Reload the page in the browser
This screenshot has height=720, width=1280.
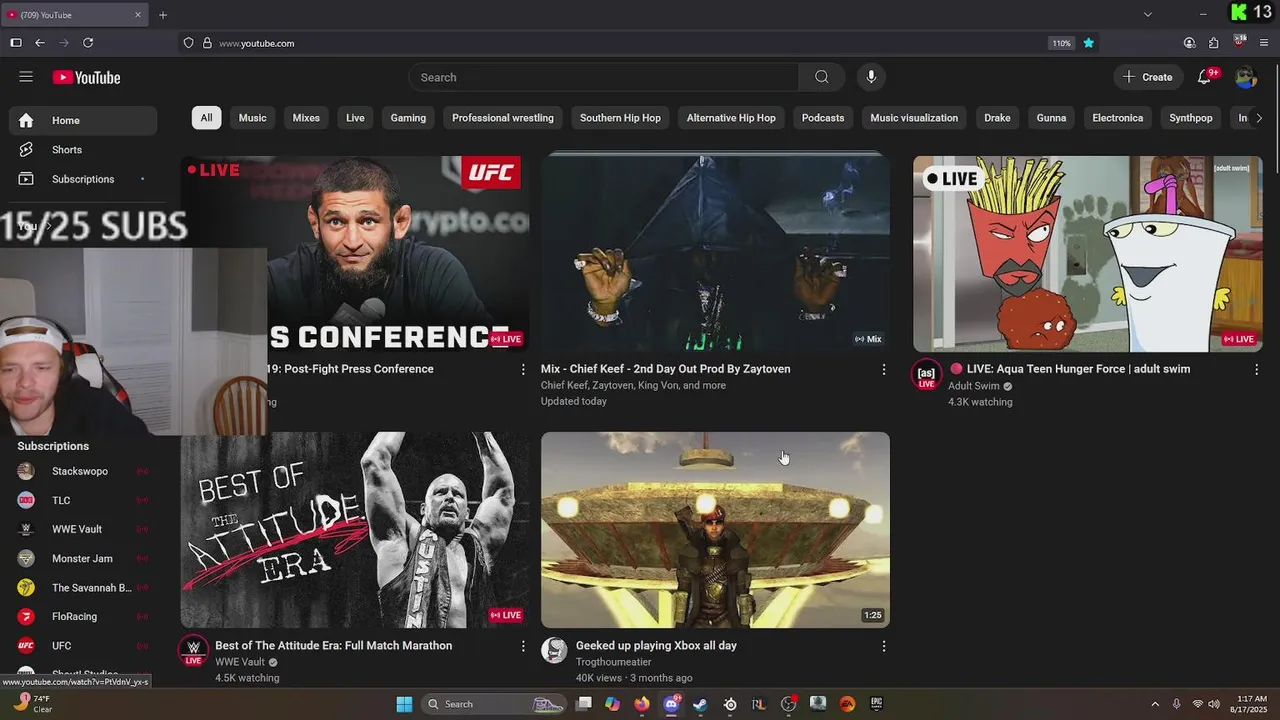click(88, 43)
